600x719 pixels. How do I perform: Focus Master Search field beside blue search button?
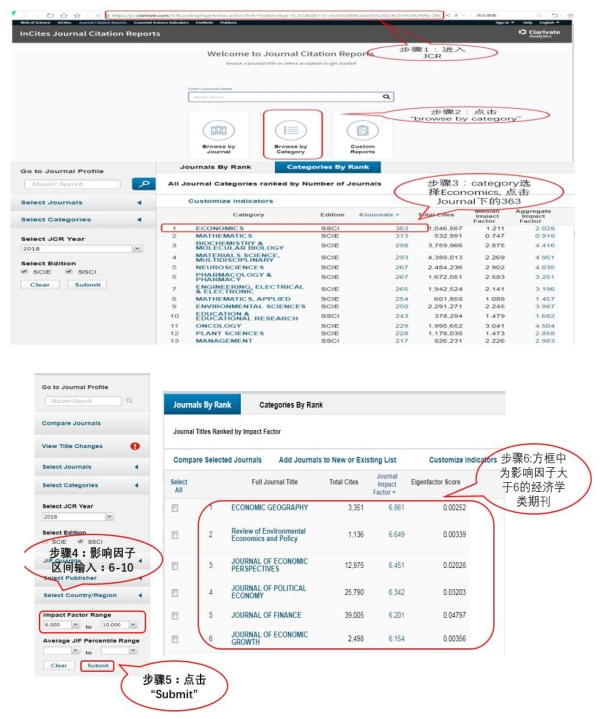(72, 184)
